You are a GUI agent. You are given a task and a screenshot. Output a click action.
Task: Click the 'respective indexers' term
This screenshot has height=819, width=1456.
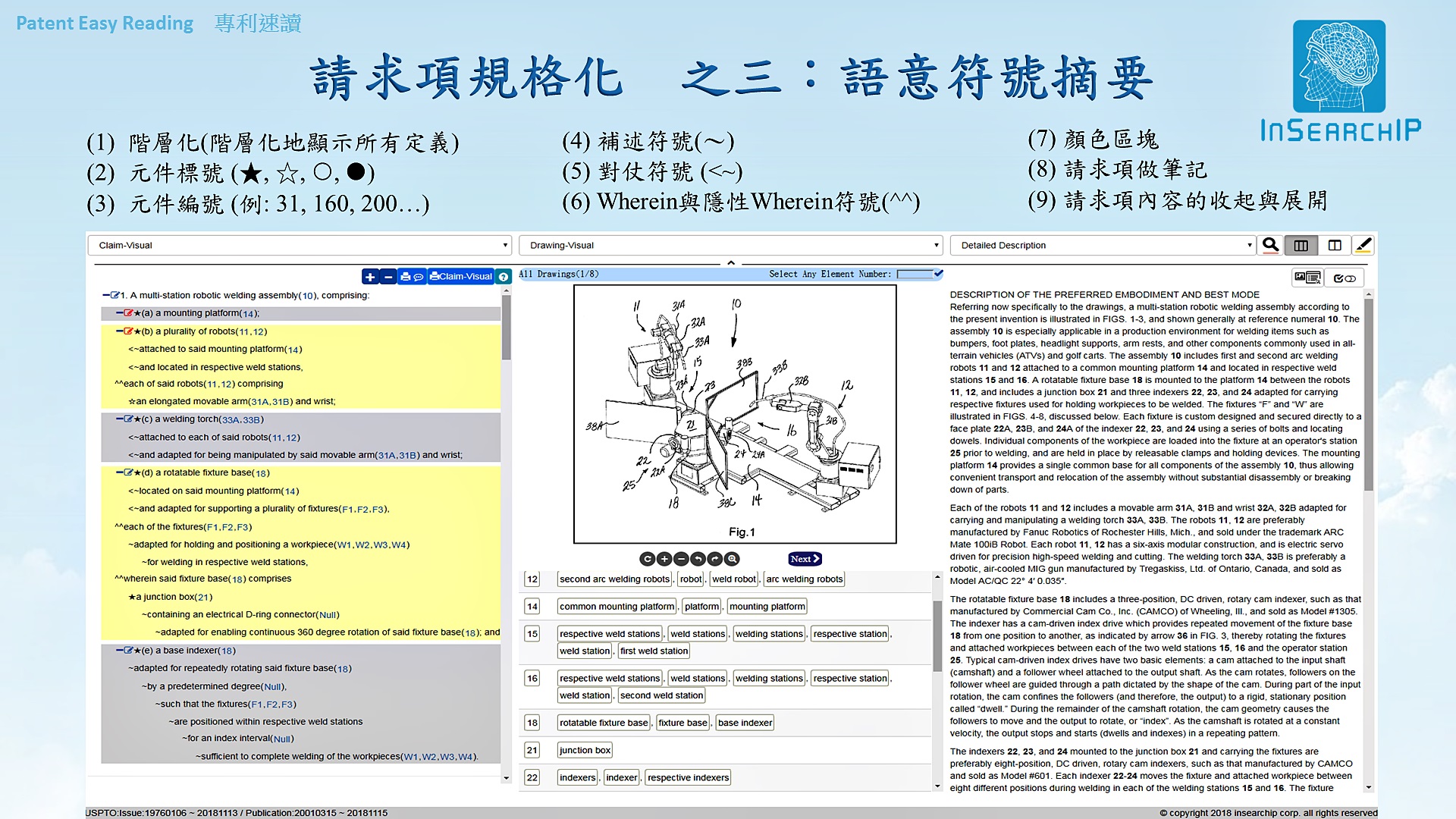[689, 777]
